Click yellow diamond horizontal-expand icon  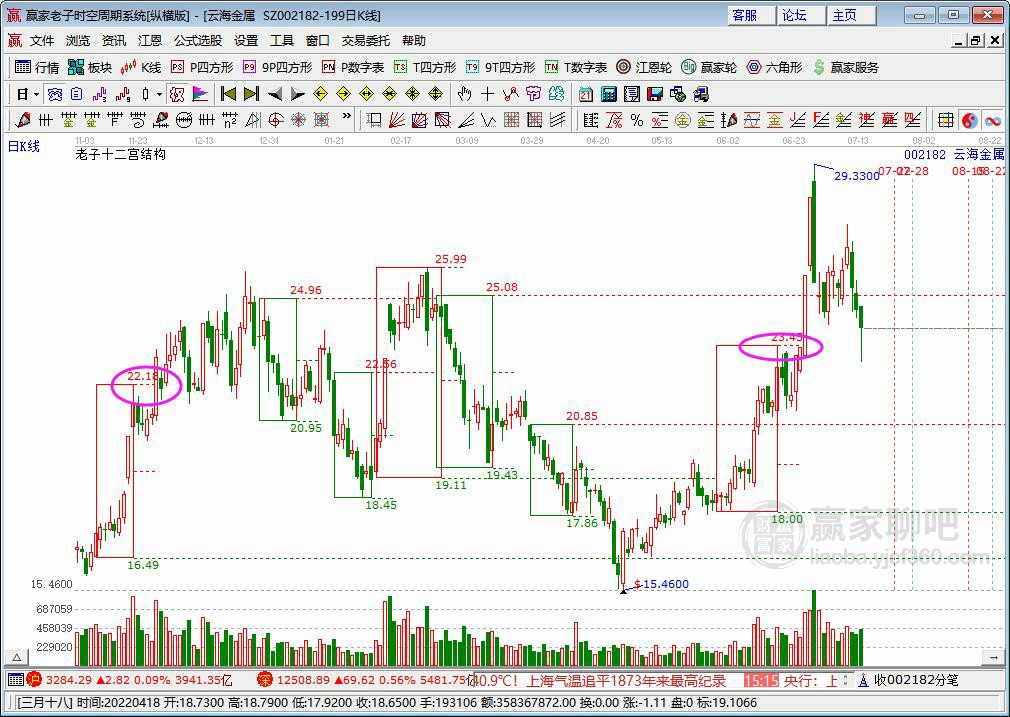367,95
